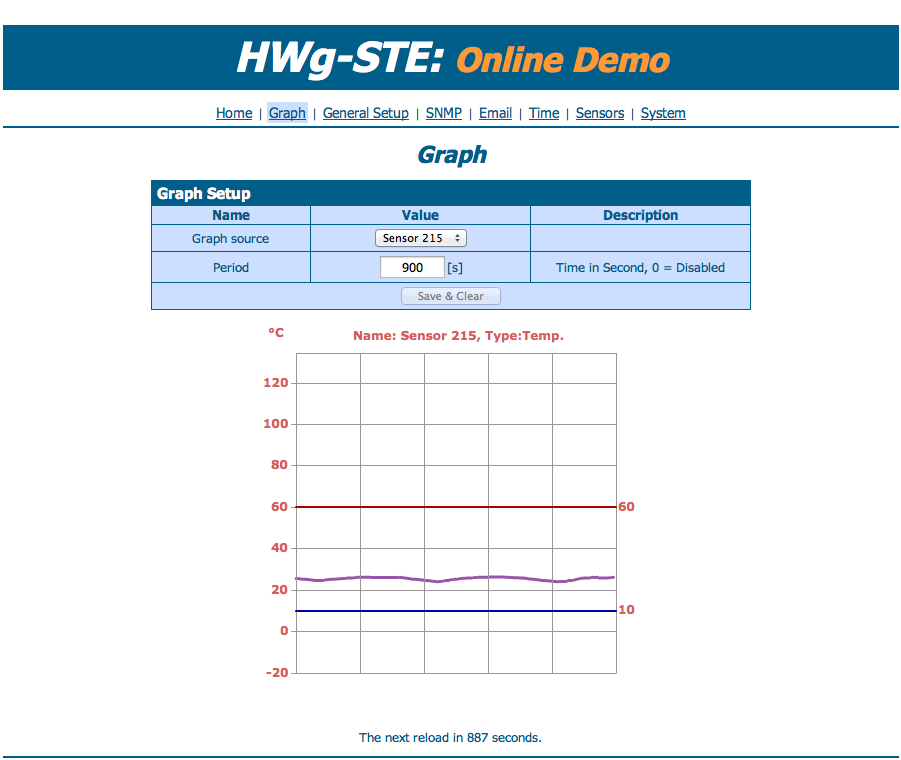This screenshot has width=901, height=760.
Task: Click the 'Value' column header
Action: tap(420, 215)
